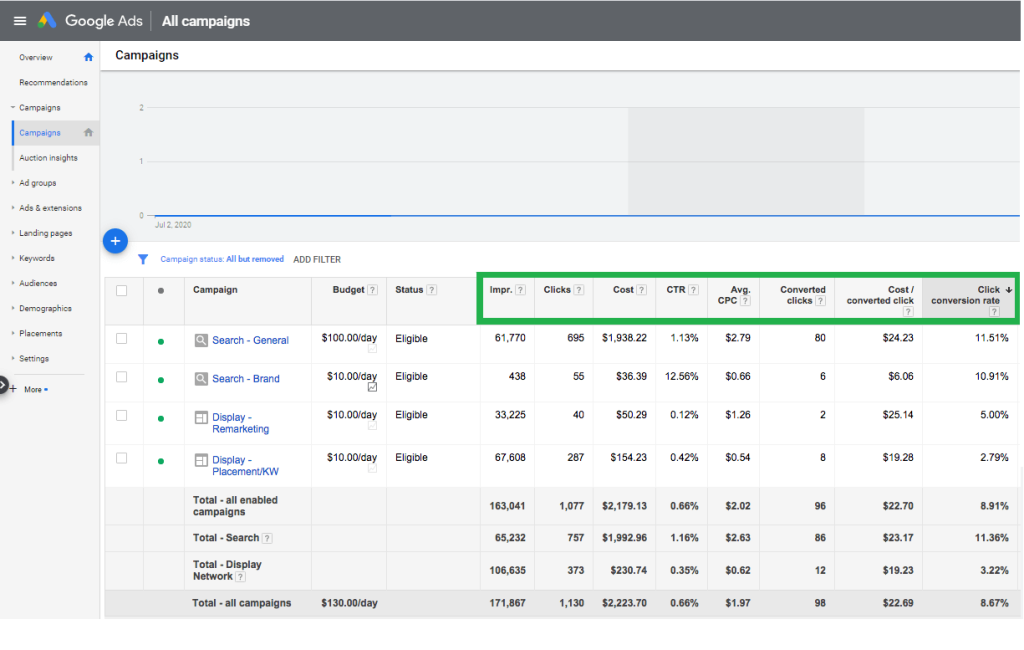1024x650 pixels.
Task: Expand Audiences in sidebar
Action: (12, 283)
